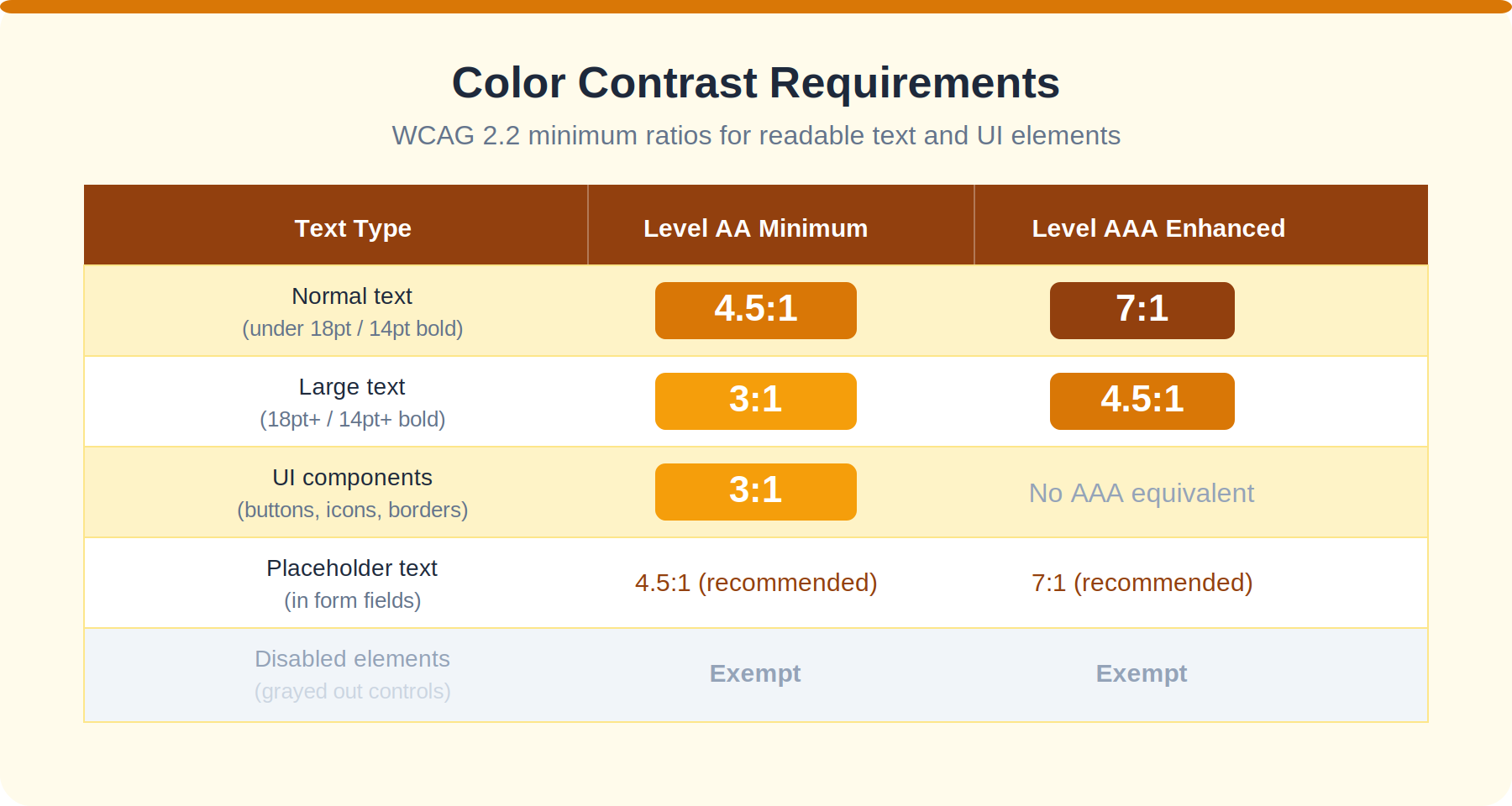
Task: Select the Placeholder text row label
Action: coord(352,568)
